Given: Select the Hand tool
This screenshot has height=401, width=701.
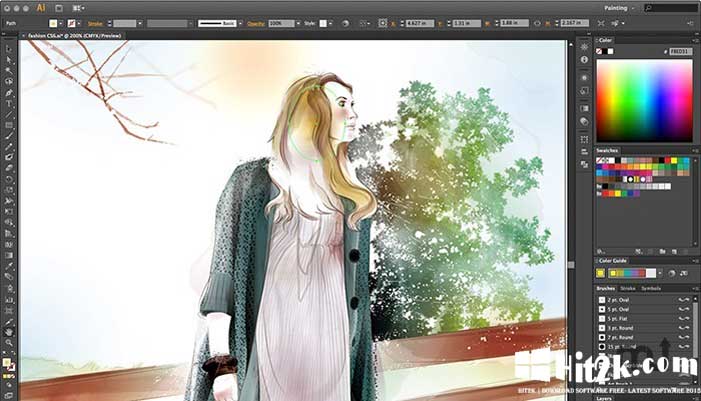Looking at the screenshot, I should click(x=8, y=332).
